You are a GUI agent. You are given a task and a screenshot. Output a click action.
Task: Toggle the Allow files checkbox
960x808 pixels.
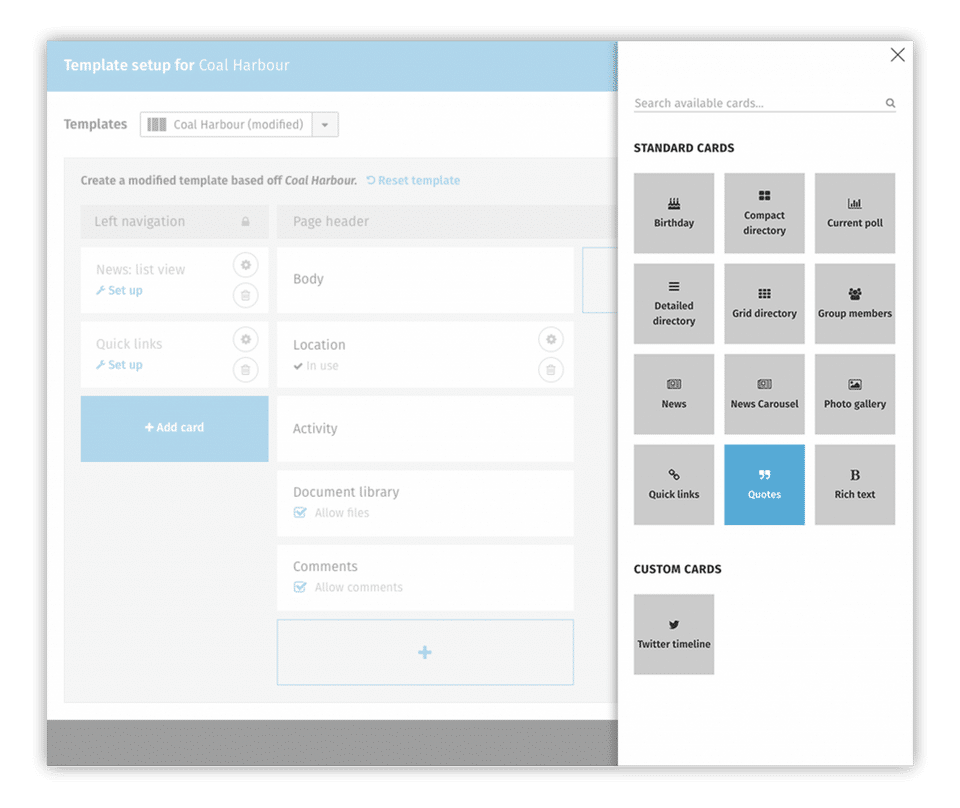point(300,512)
